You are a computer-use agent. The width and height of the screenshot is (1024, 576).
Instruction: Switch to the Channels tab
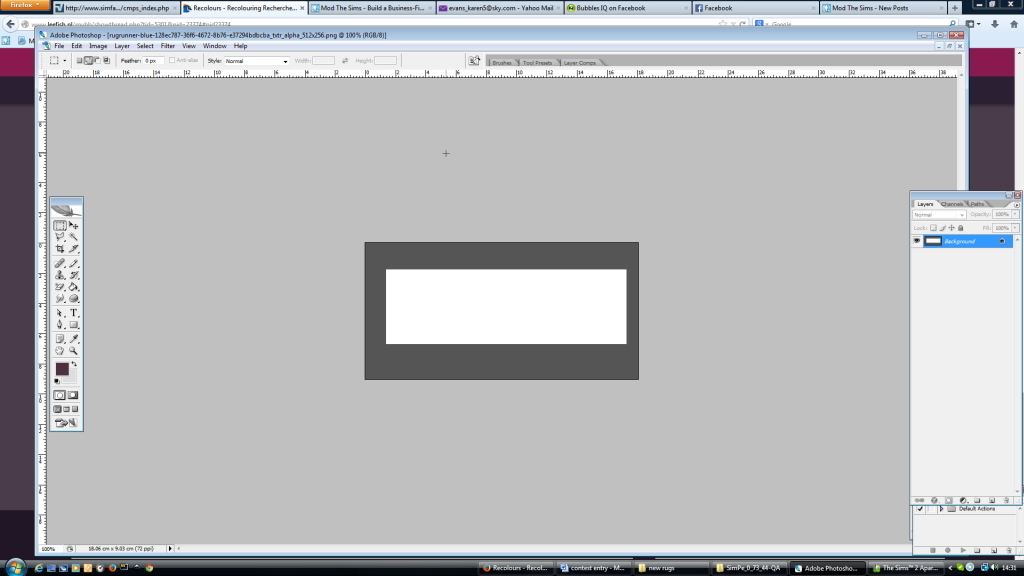tap(952, 204)
